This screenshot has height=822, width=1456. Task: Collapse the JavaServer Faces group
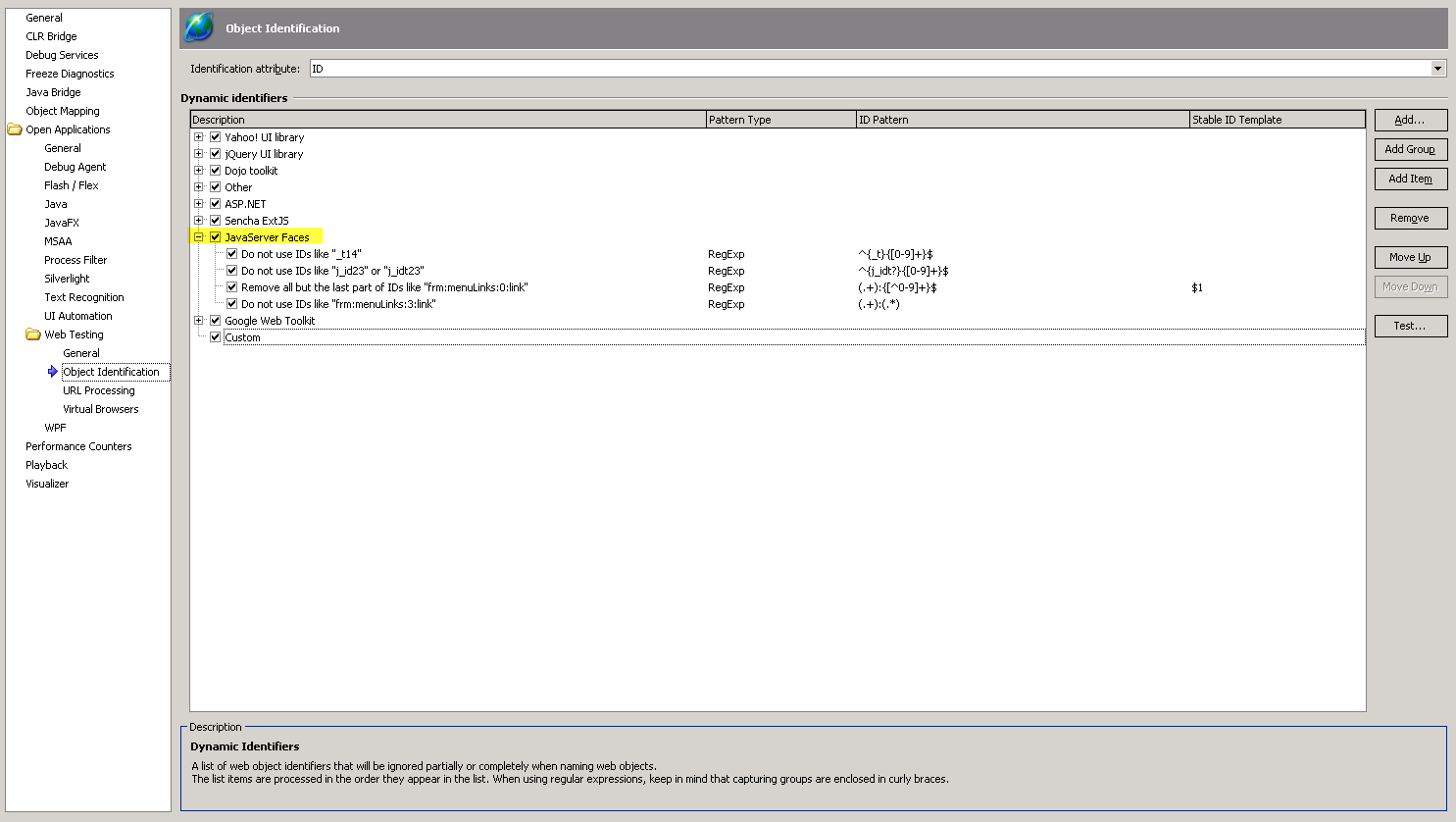point(199,237)
